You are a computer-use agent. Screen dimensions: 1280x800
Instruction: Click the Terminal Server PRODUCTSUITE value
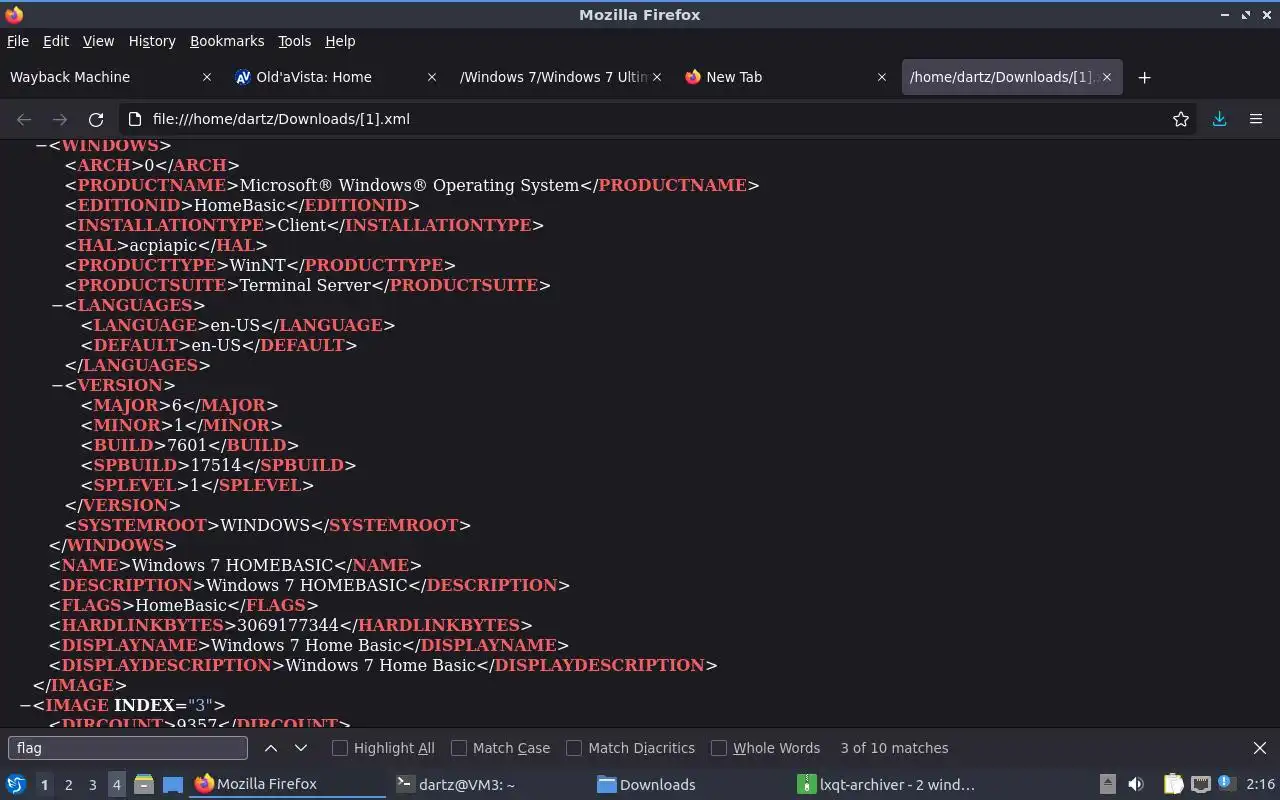(306, 285)
